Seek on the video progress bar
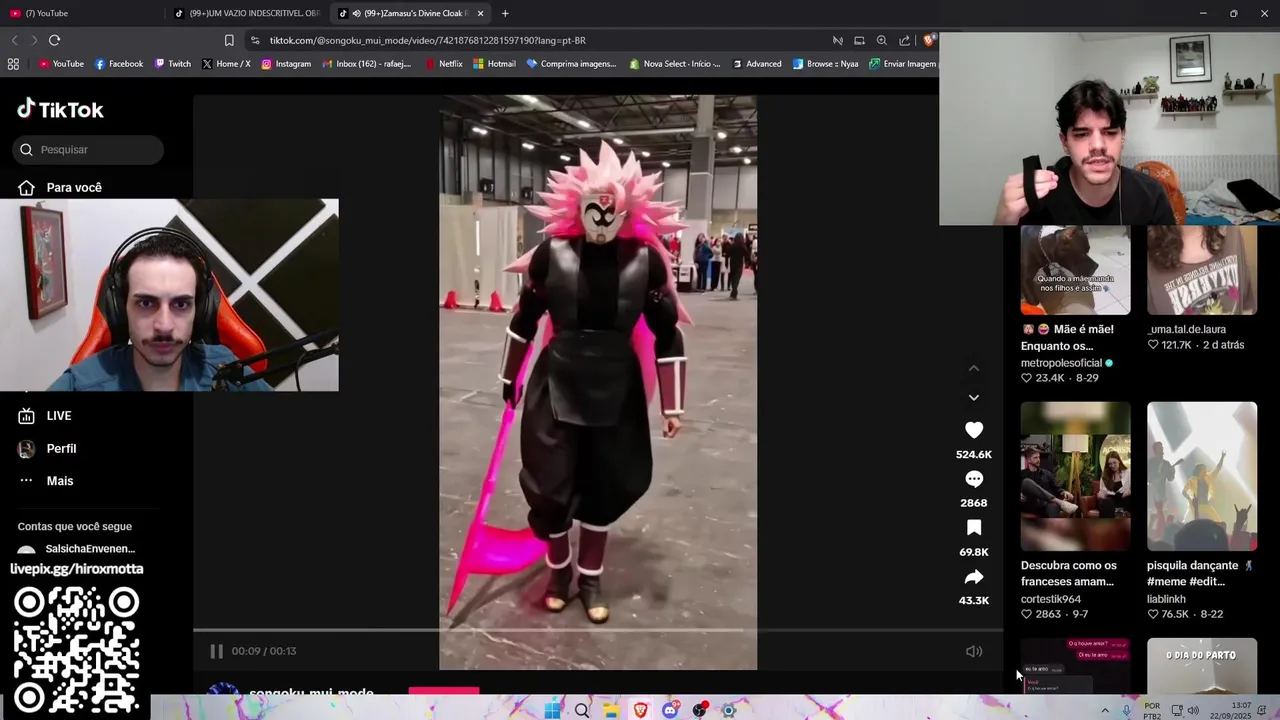 tap(598, 630)
